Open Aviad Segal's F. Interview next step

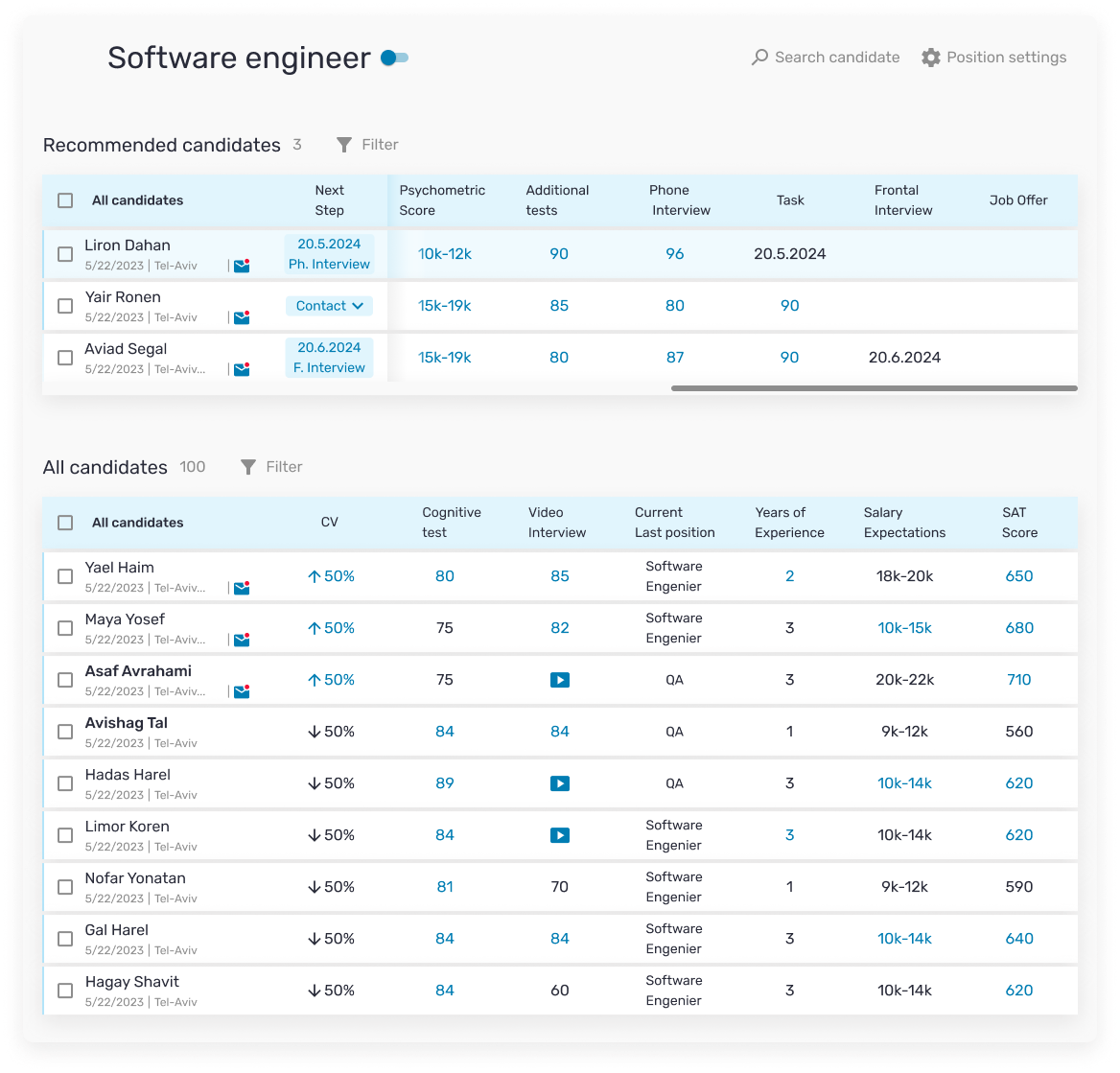[329, 358]
